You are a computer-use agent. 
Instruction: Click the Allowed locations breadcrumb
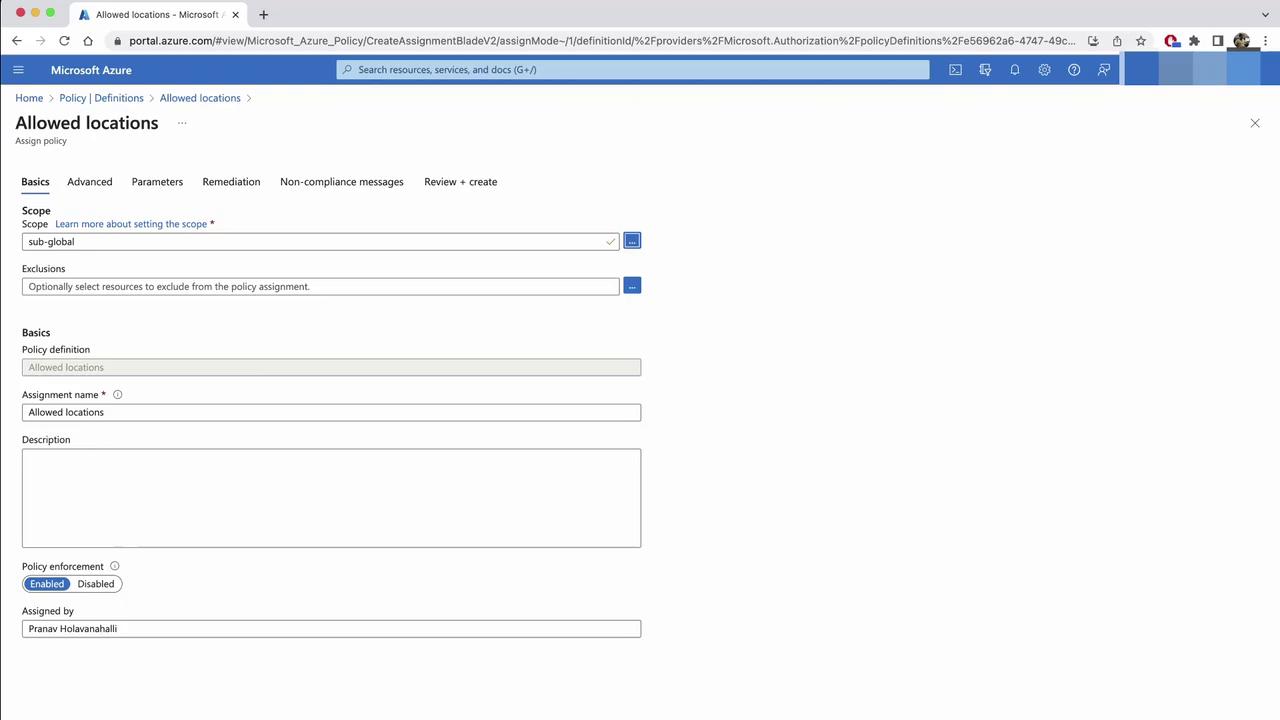click(200, 98)
